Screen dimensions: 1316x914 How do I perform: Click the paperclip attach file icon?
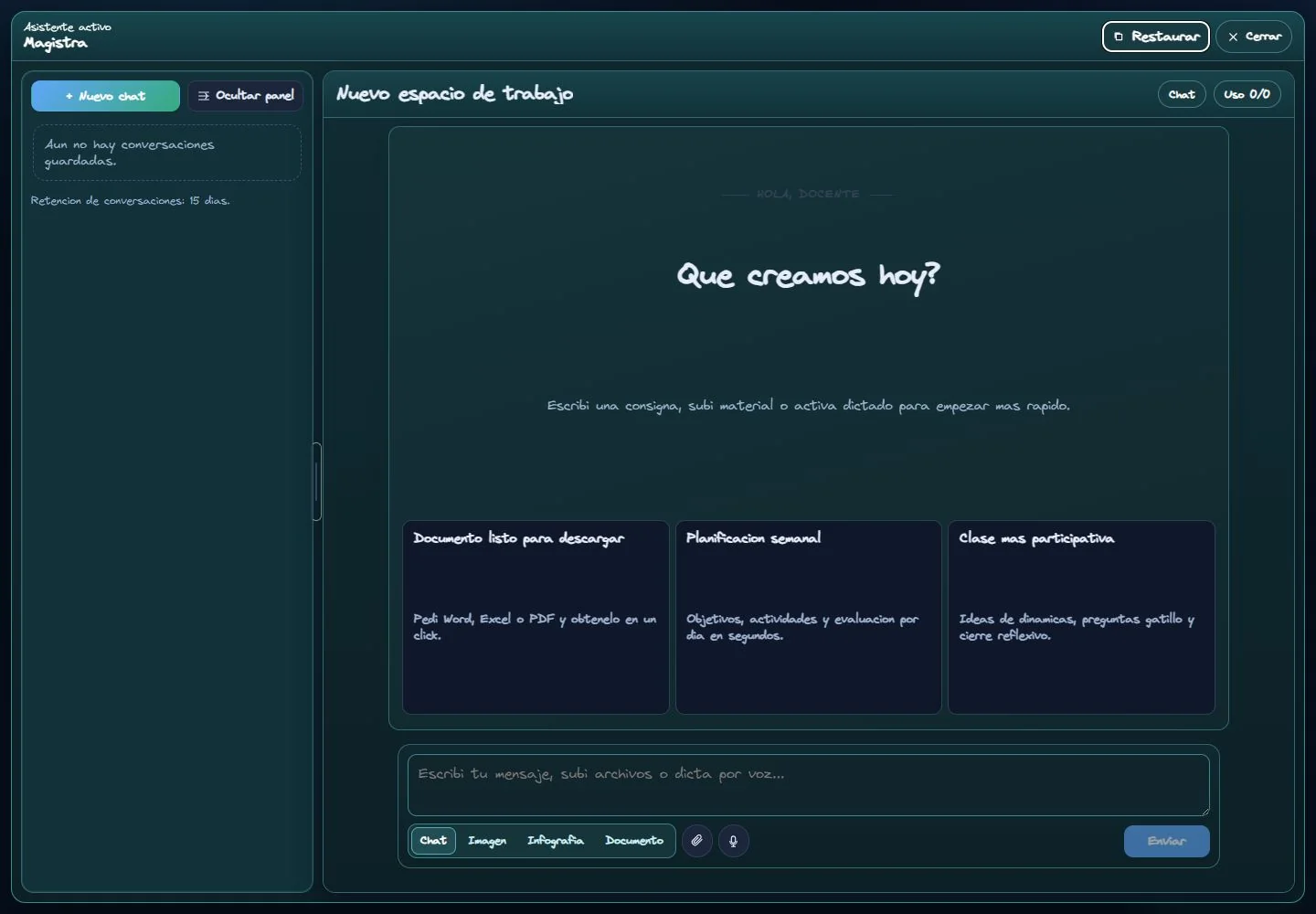pyautogui.click(x=697, y=841)
